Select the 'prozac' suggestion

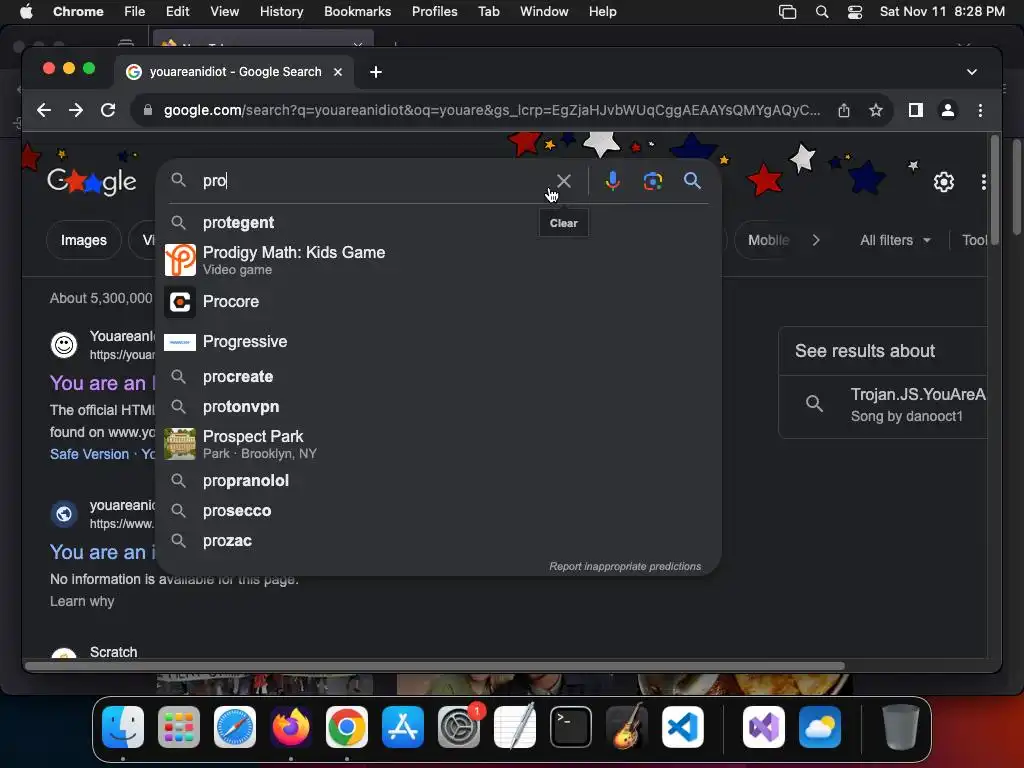439,541
